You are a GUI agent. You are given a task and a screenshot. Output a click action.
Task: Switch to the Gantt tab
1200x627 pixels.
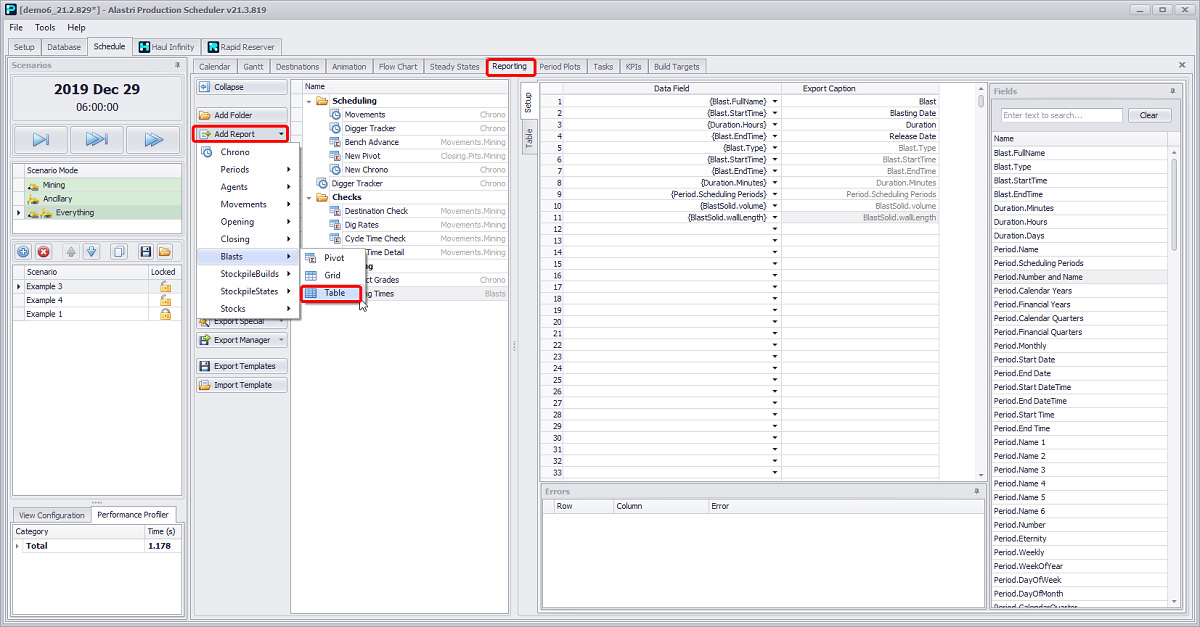252,66
